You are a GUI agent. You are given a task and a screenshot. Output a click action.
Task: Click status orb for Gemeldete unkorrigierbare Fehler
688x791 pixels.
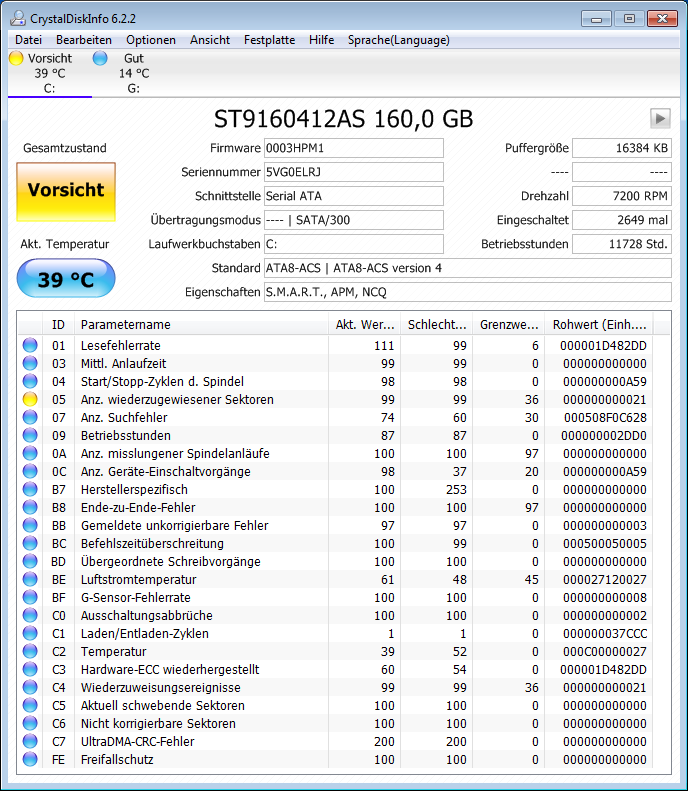pyautogui.click(x=30, y=525)
